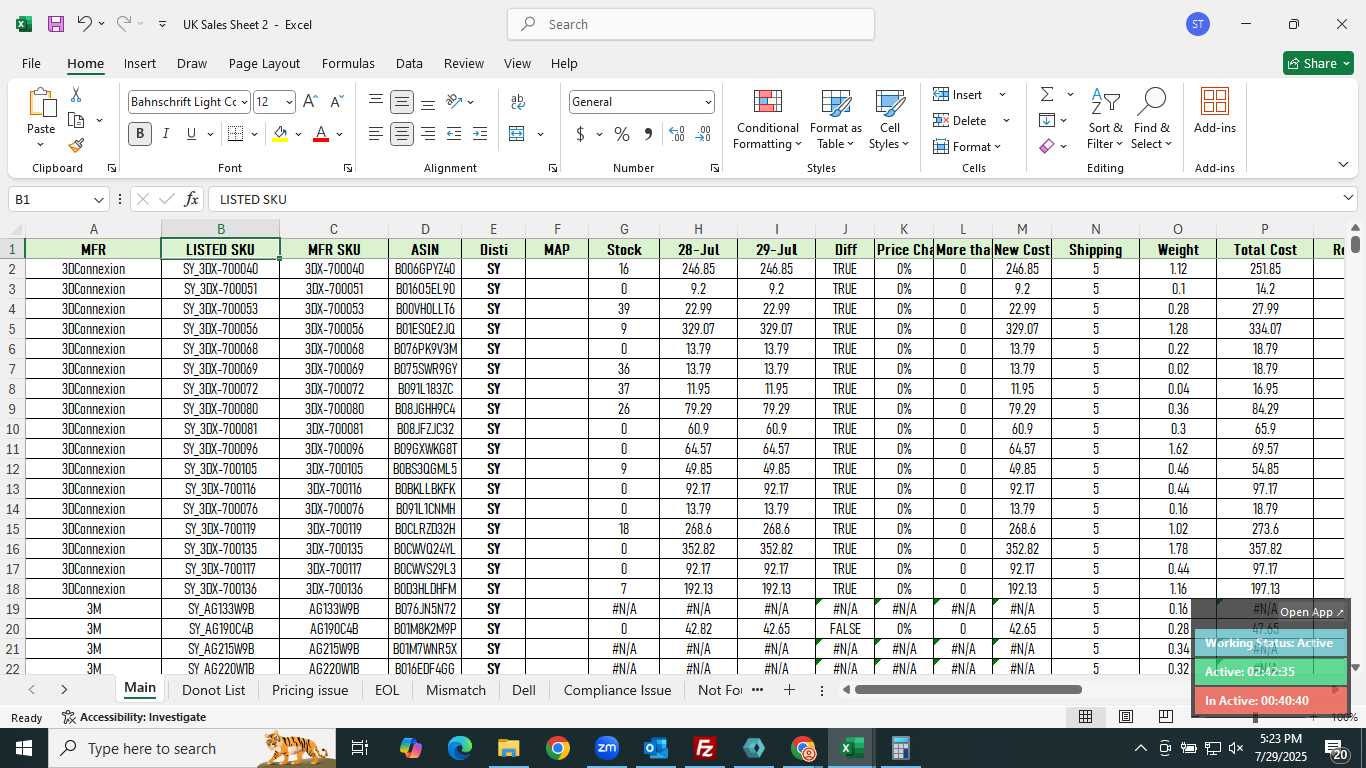Undo the last action in Excel
1366x768 pixels.
point(84,24)
